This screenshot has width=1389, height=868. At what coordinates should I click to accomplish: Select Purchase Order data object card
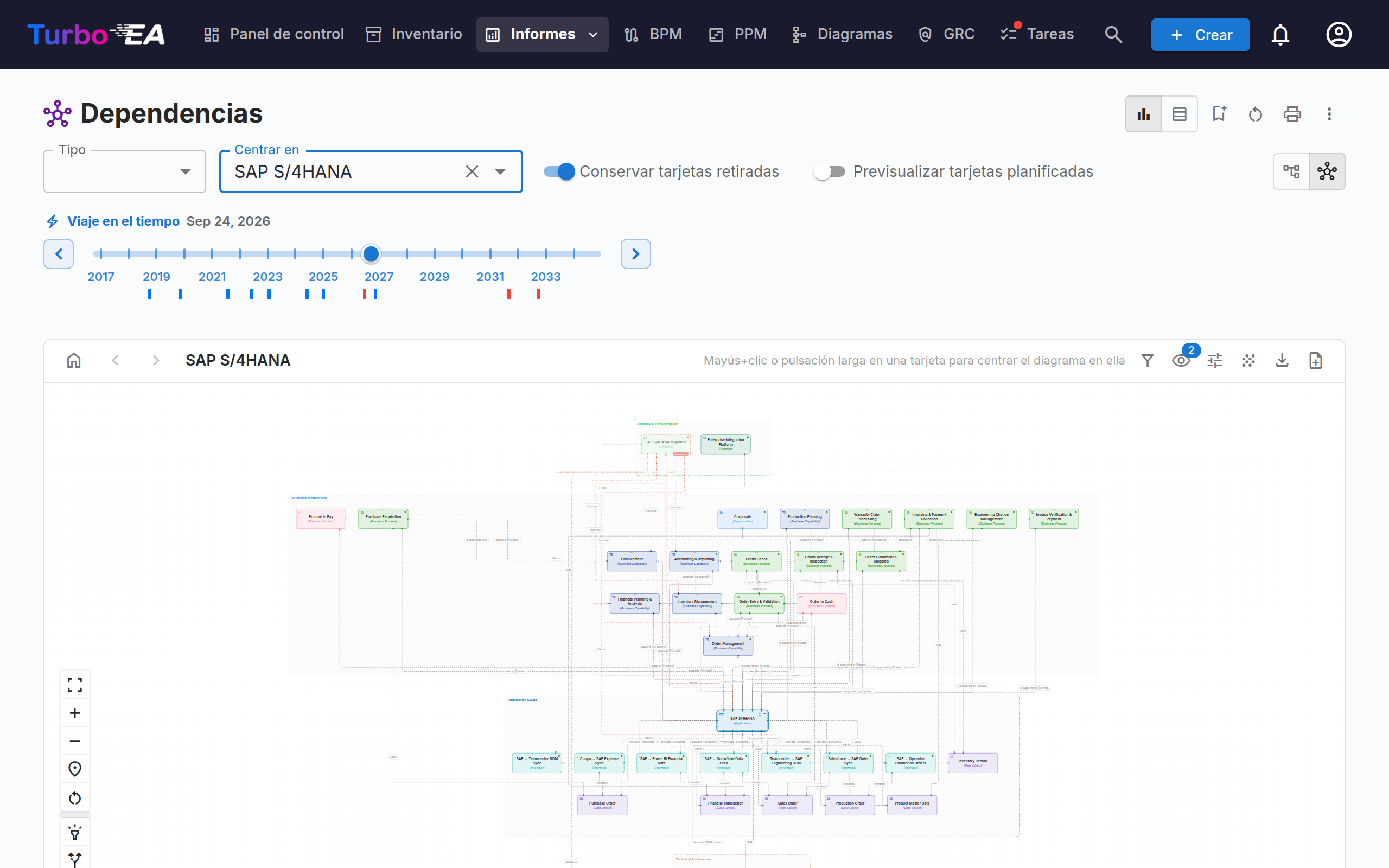coord(602,805)
